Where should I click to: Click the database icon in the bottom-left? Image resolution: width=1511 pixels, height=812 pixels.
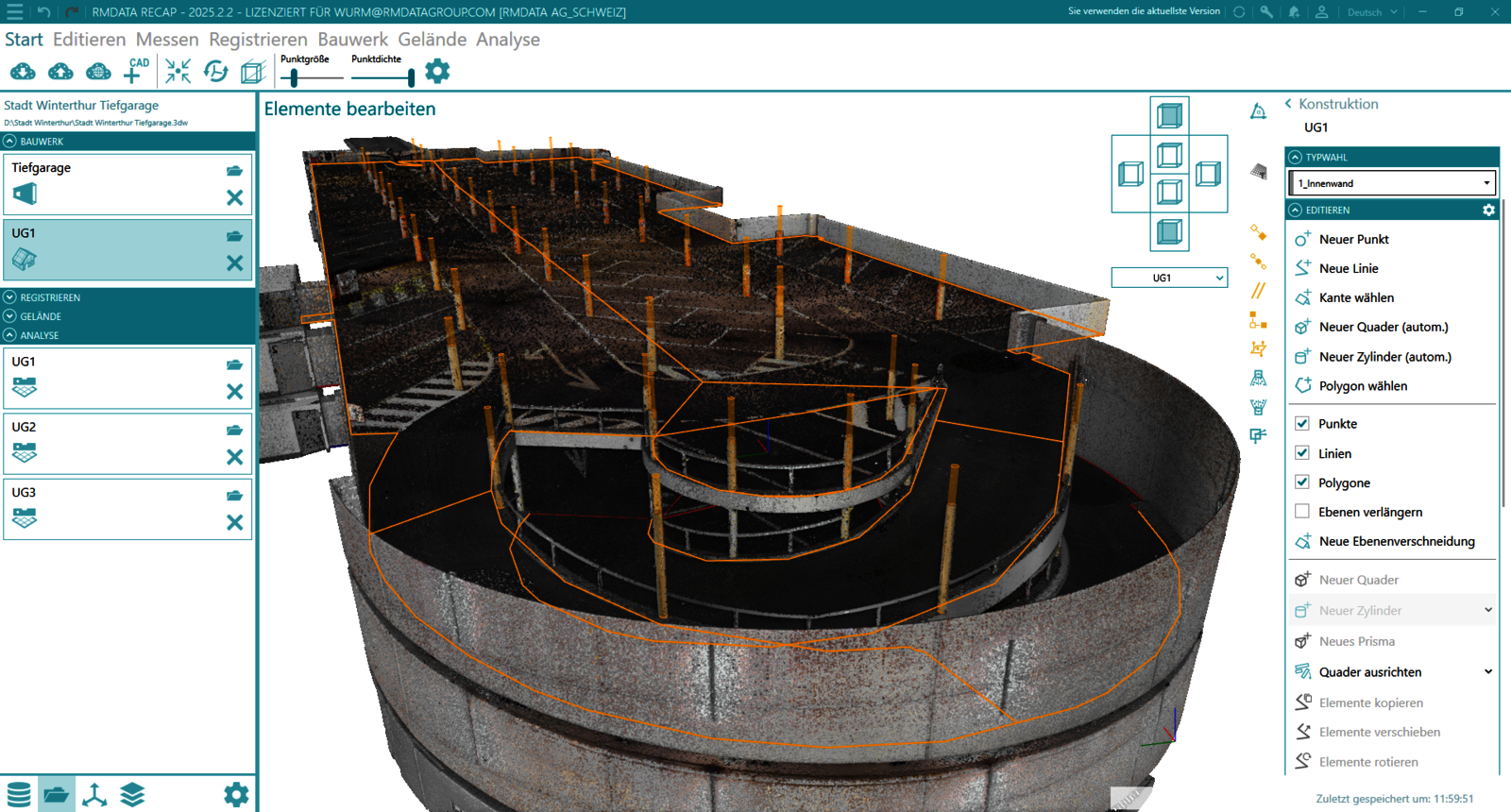(19, 795)
